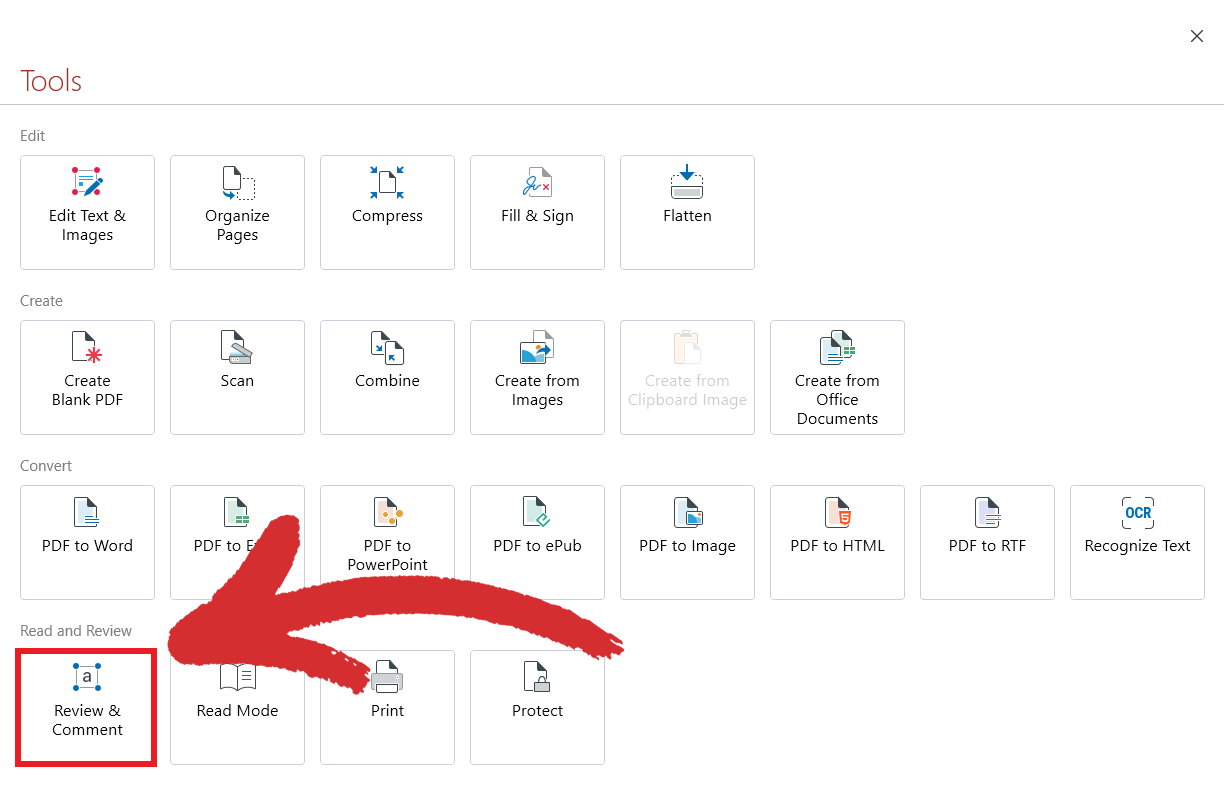1224x800 pixels.
Task: Click Create from Clipboard Image tile
Action: click(x=687, y=377)
